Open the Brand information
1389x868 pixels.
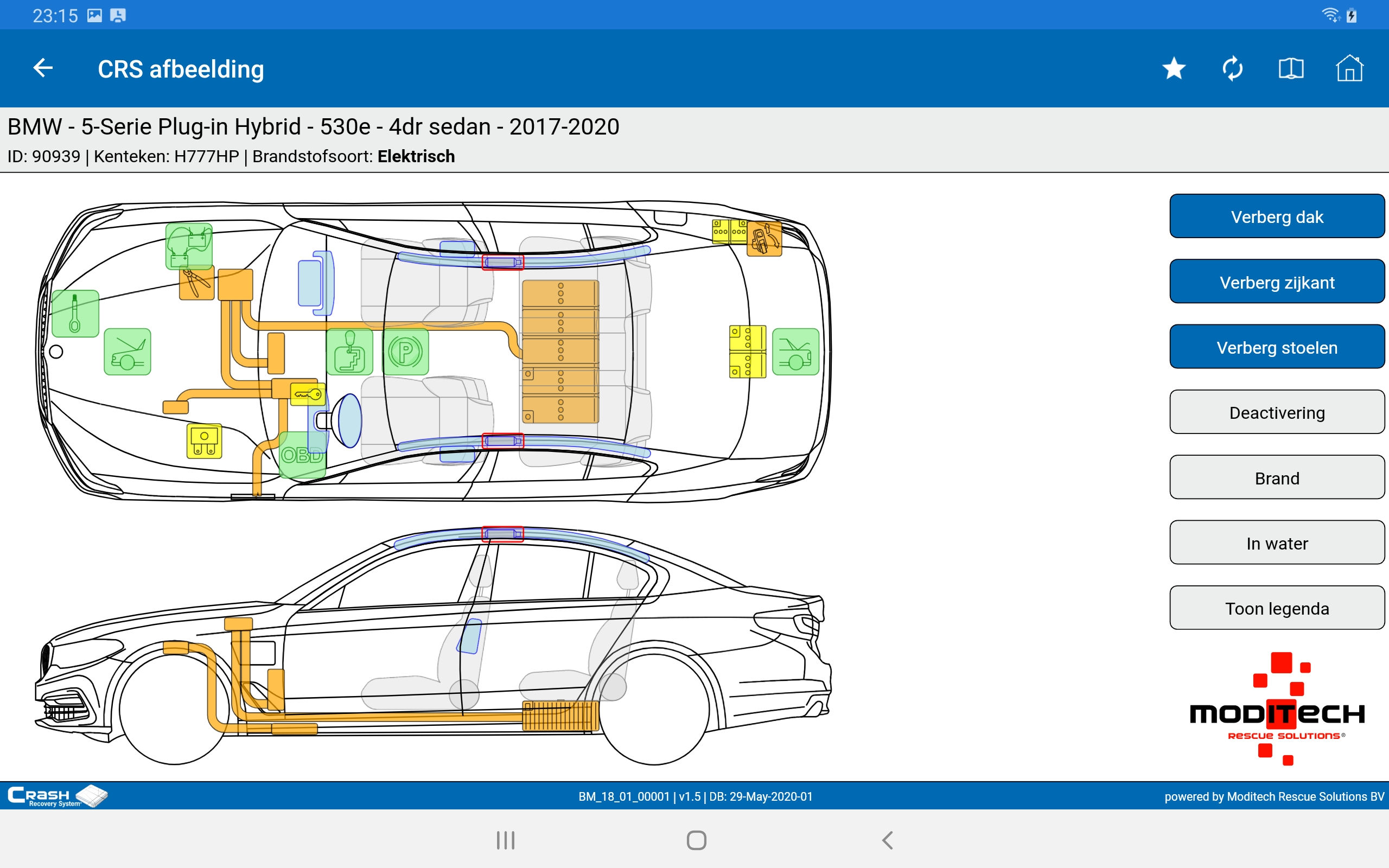[x=1277, y=477]
